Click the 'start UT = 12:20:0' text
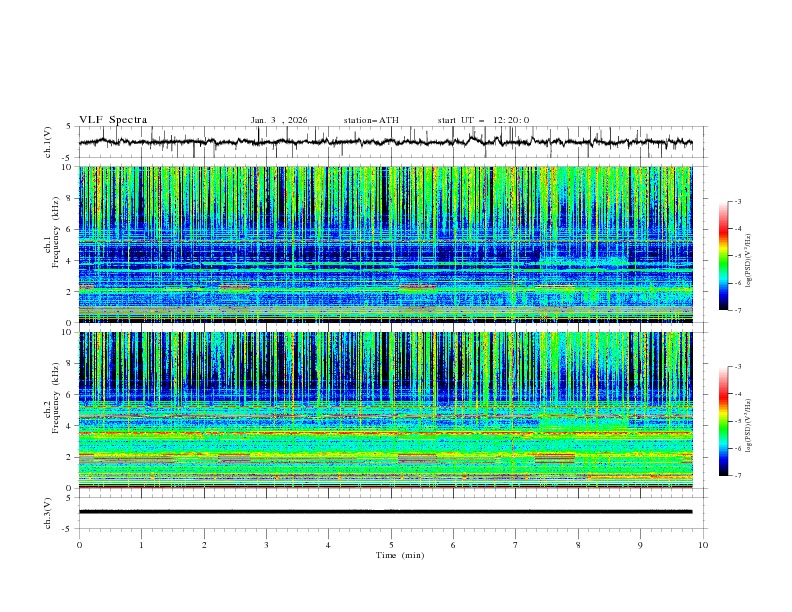 [483, 120]
